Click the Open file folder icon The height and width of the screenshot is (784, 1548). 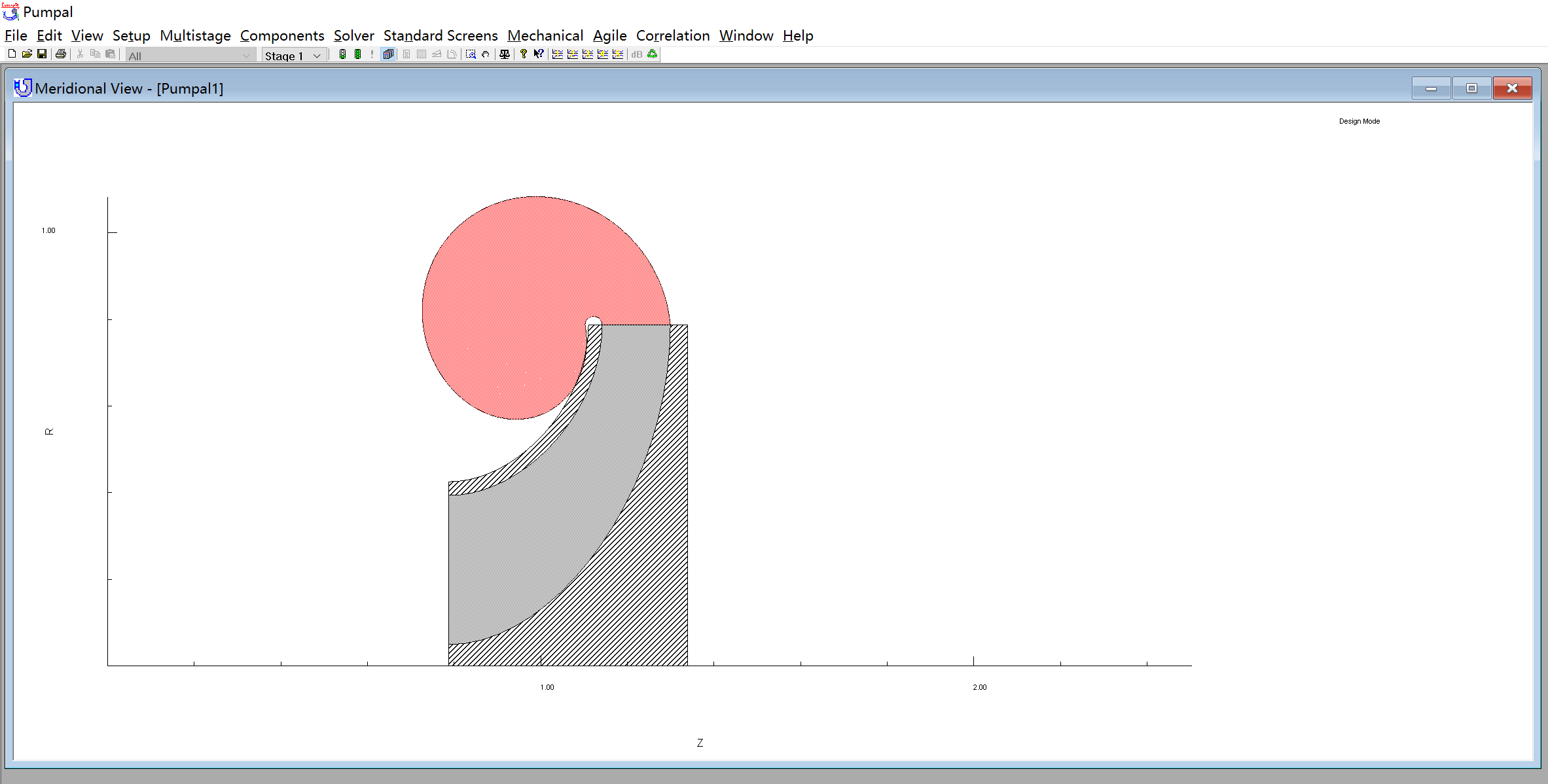(x=27, y=54)
